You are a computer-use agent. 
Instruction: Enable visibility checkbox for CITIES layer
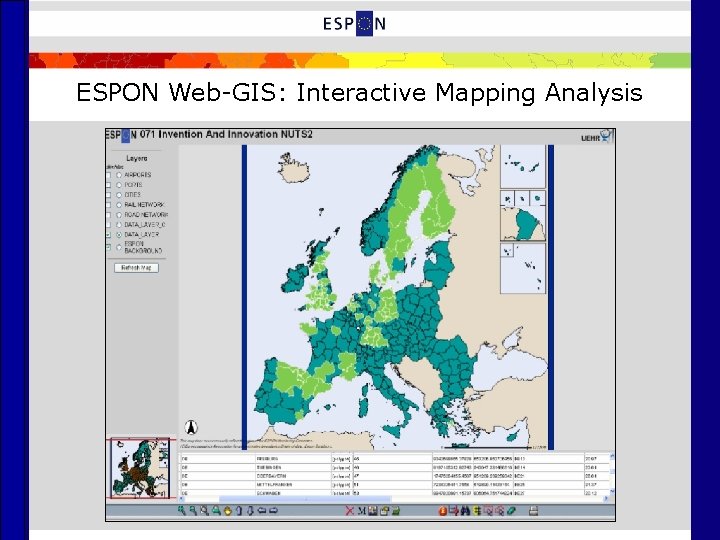tap(108, 195)
